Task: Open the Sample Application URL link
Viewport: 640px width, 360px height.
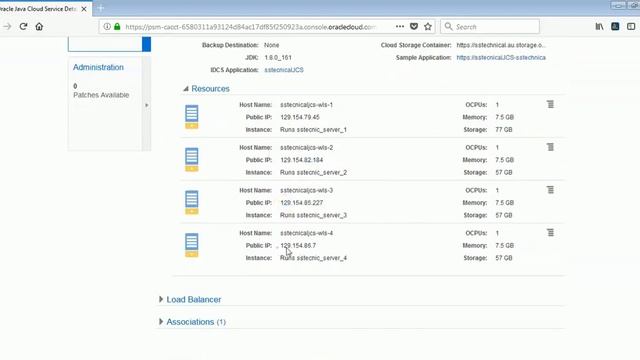Action: 501,58
